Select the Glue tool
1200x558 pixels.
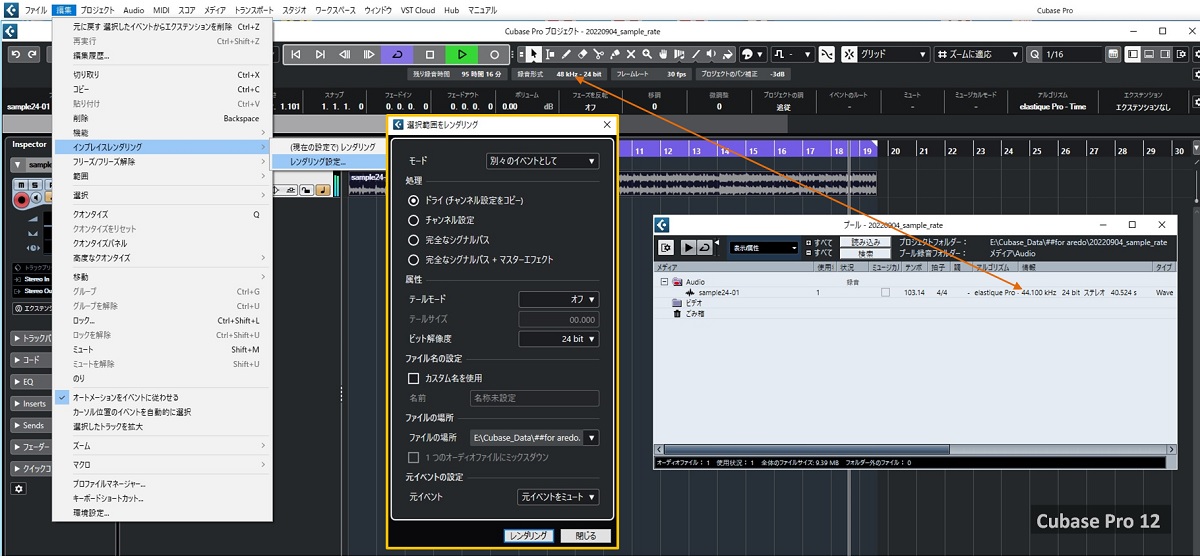click(x=615, y=54)
